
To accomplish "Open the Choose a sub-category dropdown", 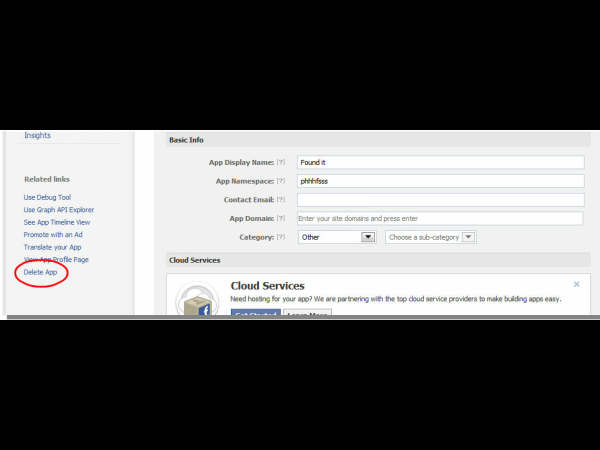I will (430, 237).
